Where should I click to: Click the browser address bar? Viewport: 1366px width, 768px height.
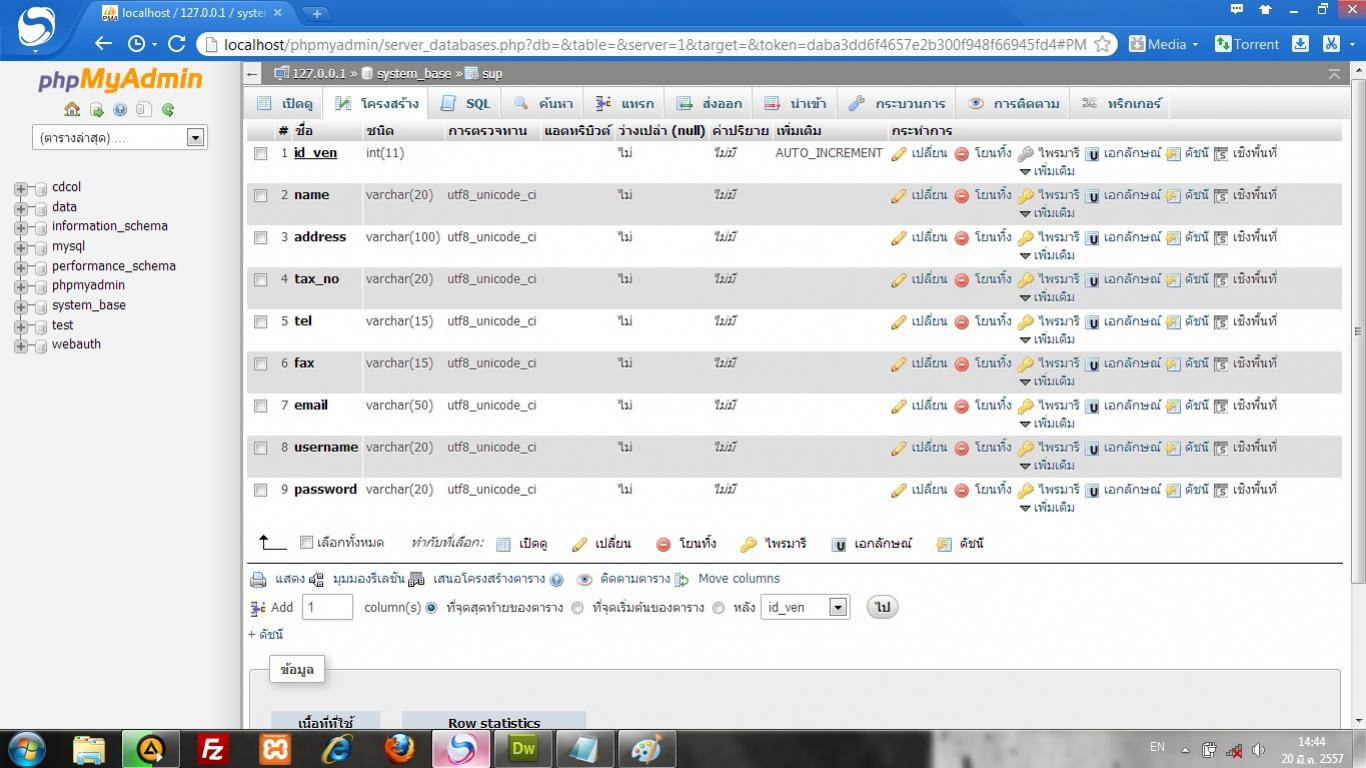click(x=655, y=44)
